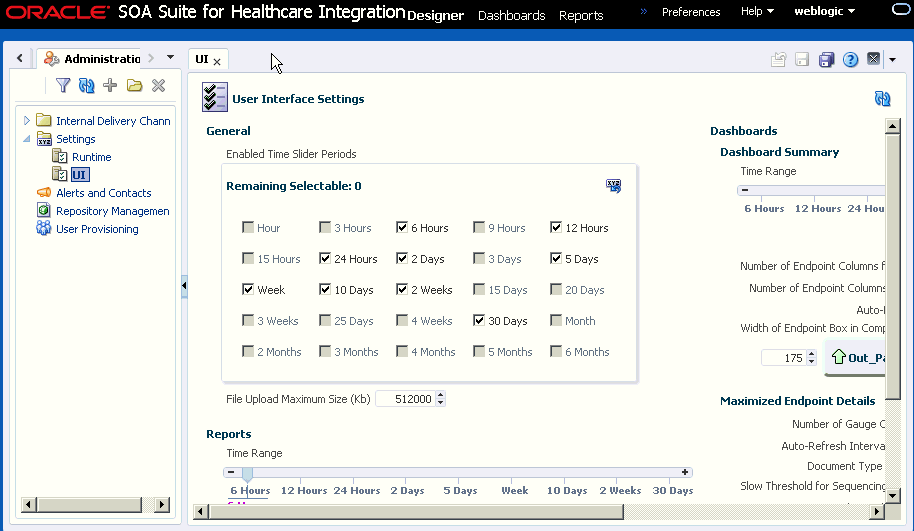Viewport: 914px width, 531px height.
Task: Click the close-all tabs X icon
Action: click(873, 59)
